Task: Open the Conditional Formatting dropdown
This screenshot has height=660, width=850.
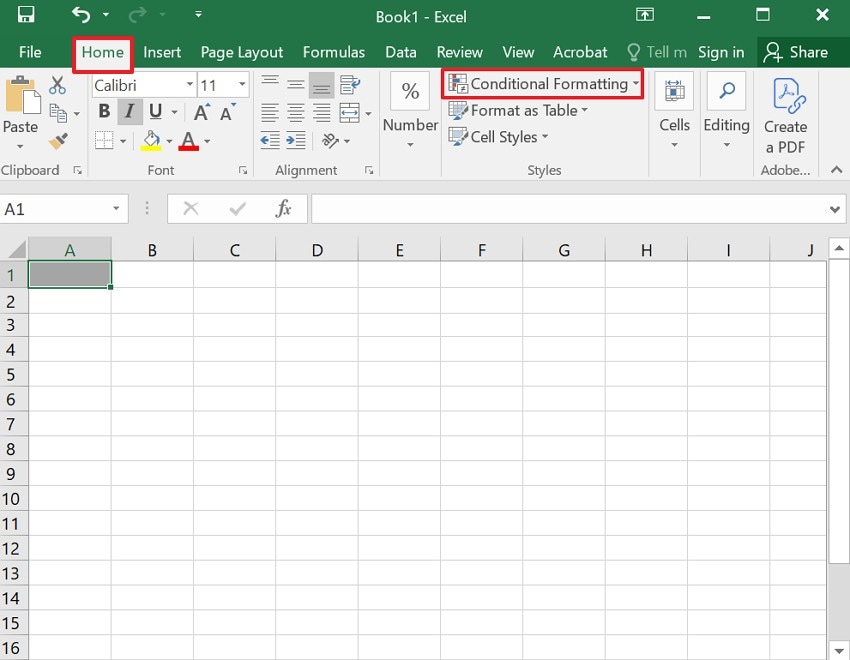Action: 542,84
